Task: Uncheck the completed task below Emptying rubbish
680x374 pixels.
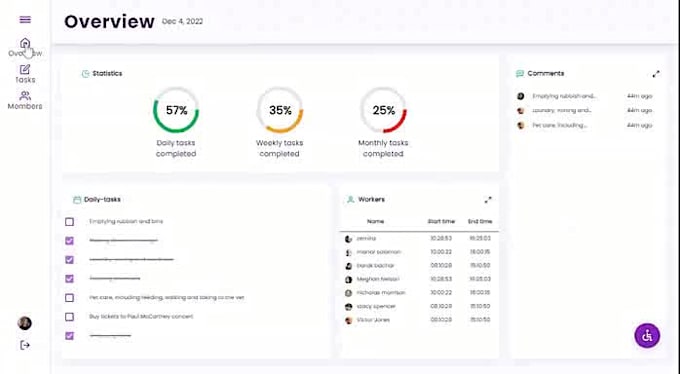Action: coord(69,241)
